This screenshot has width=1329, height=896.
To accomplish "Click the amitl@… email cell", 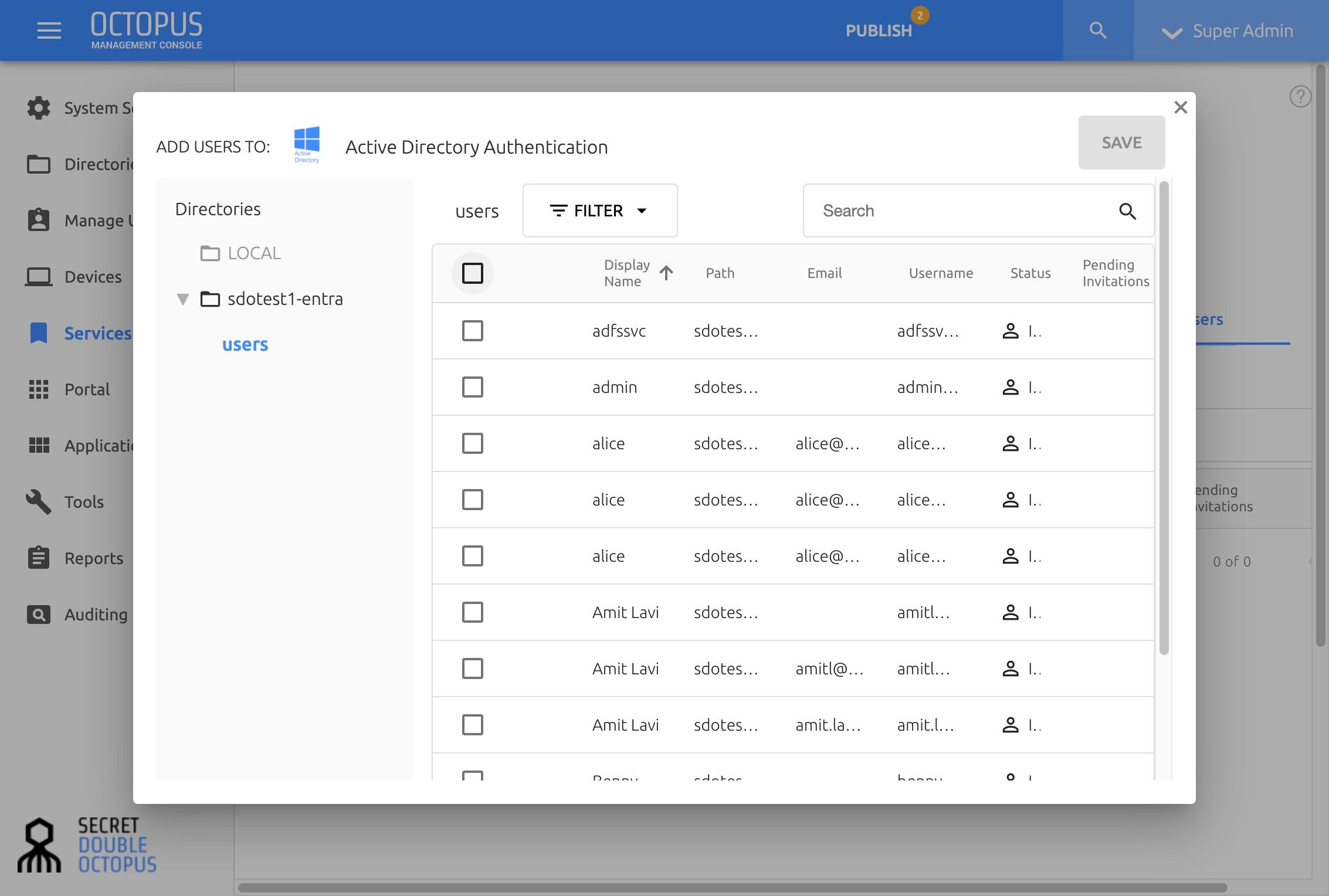I will pos(829,668).
